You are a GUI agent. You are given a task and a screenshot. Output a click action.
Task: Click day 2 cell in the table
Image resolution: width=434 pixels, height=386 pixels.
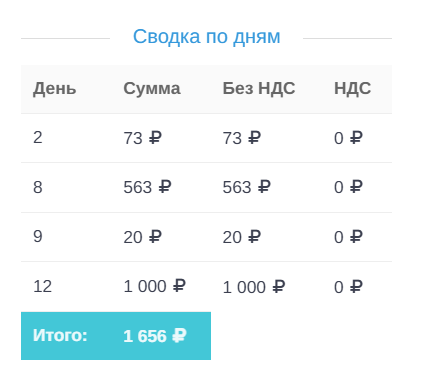click(38, 137)
